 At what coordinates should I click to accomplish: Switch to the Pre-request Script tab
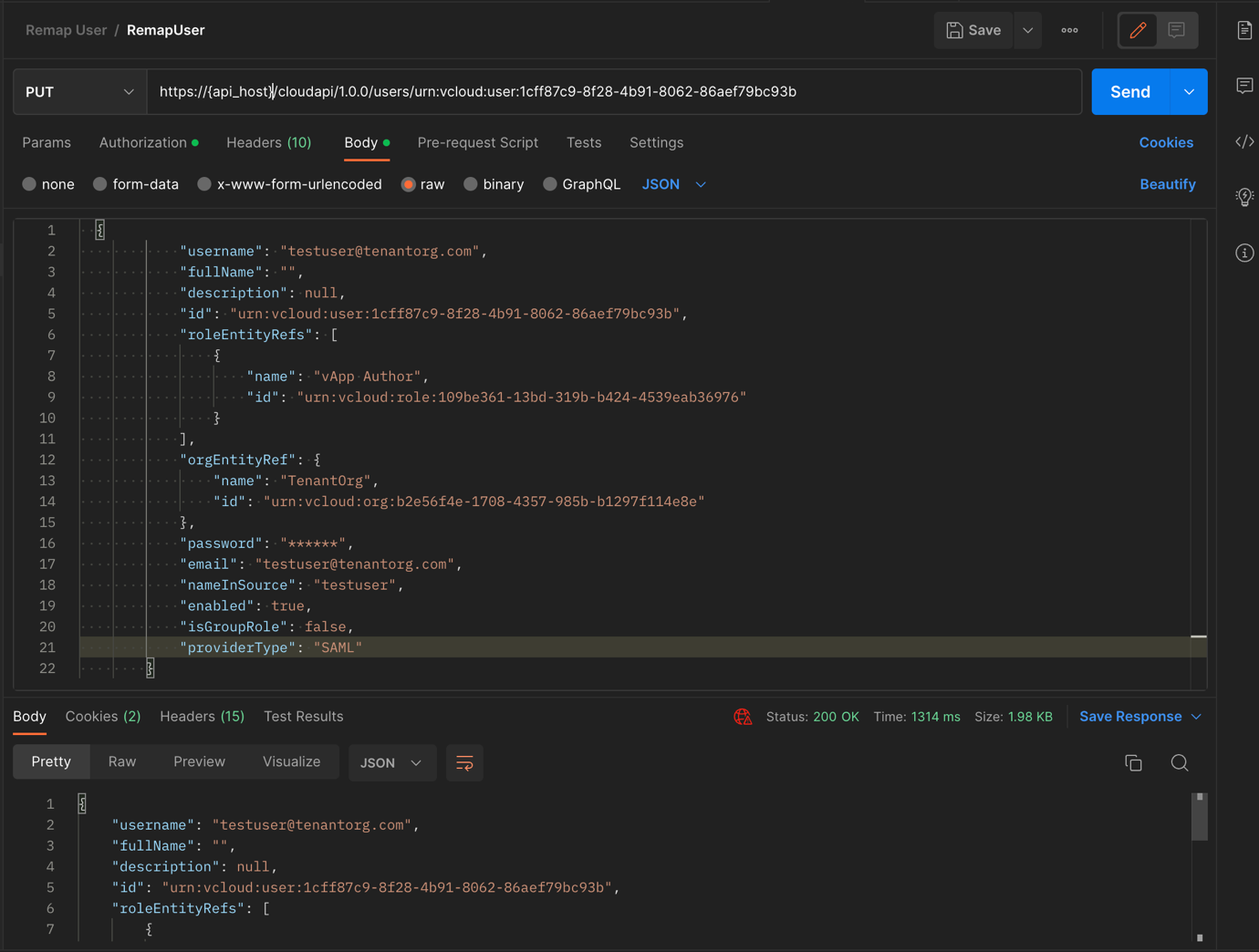(x=477, y=143)
